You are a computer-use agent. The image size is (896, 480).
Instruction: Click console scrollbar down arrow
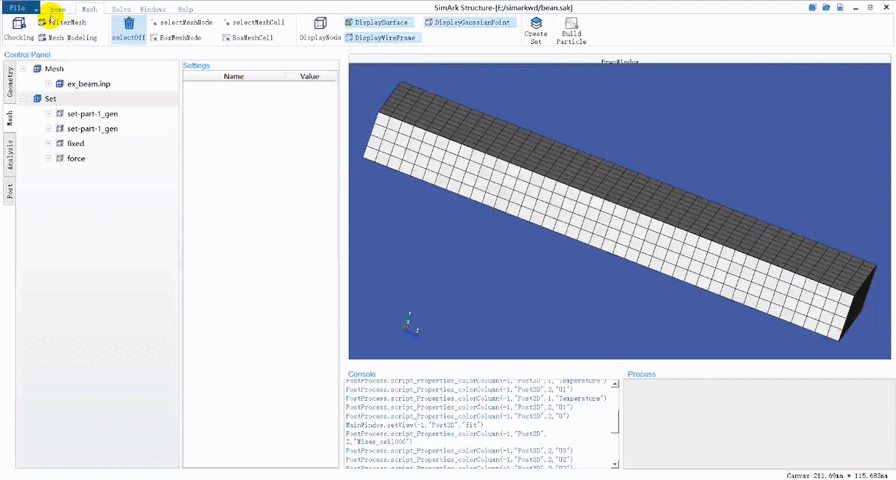tap(615, 465)
